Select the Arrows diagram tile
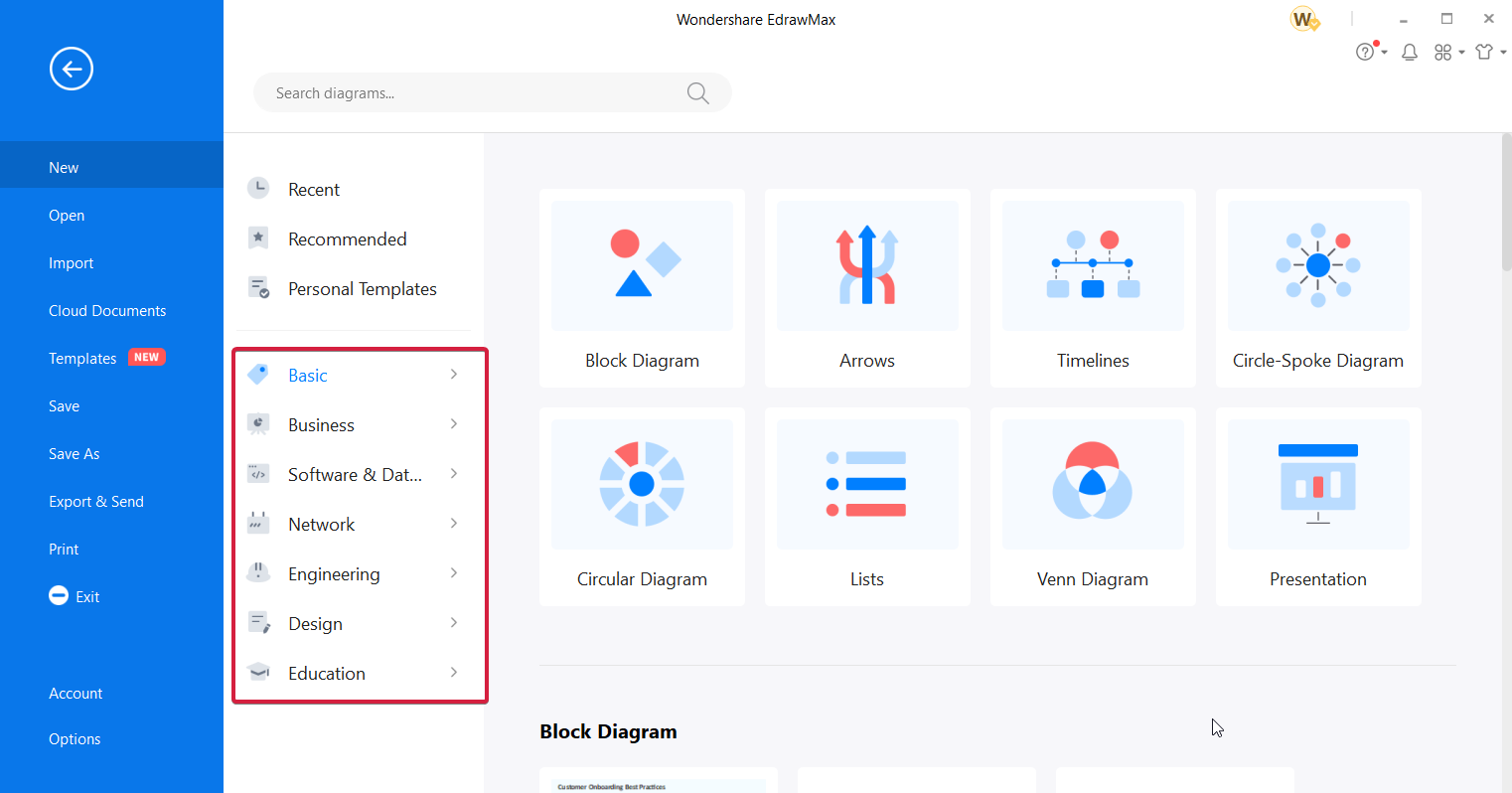This screenshot has height=793, width=1512. click(x=867, y=288)
